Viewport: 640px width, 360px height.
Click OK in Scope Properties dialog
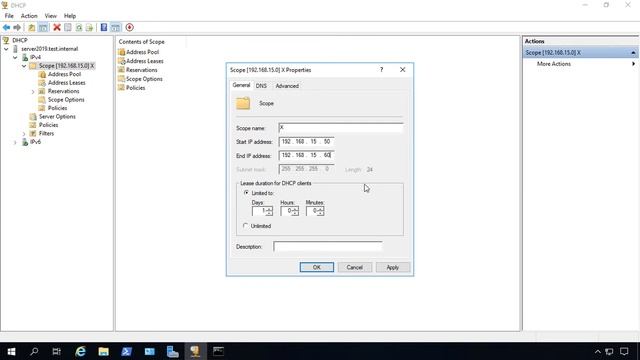317,267
